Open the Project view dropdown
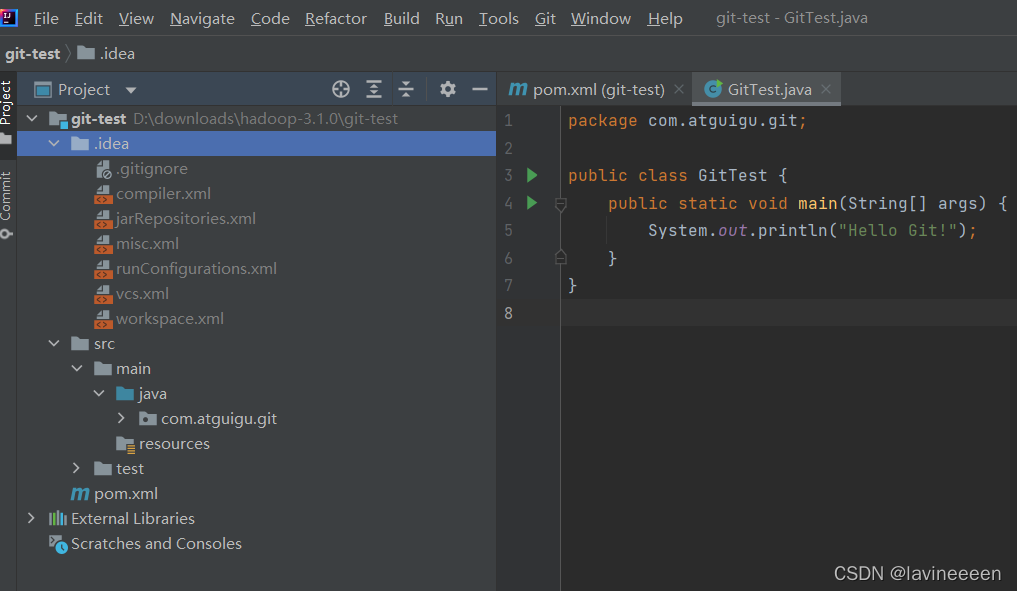Viewport: 1017px width, 591px height. click(x=131, y=90)
